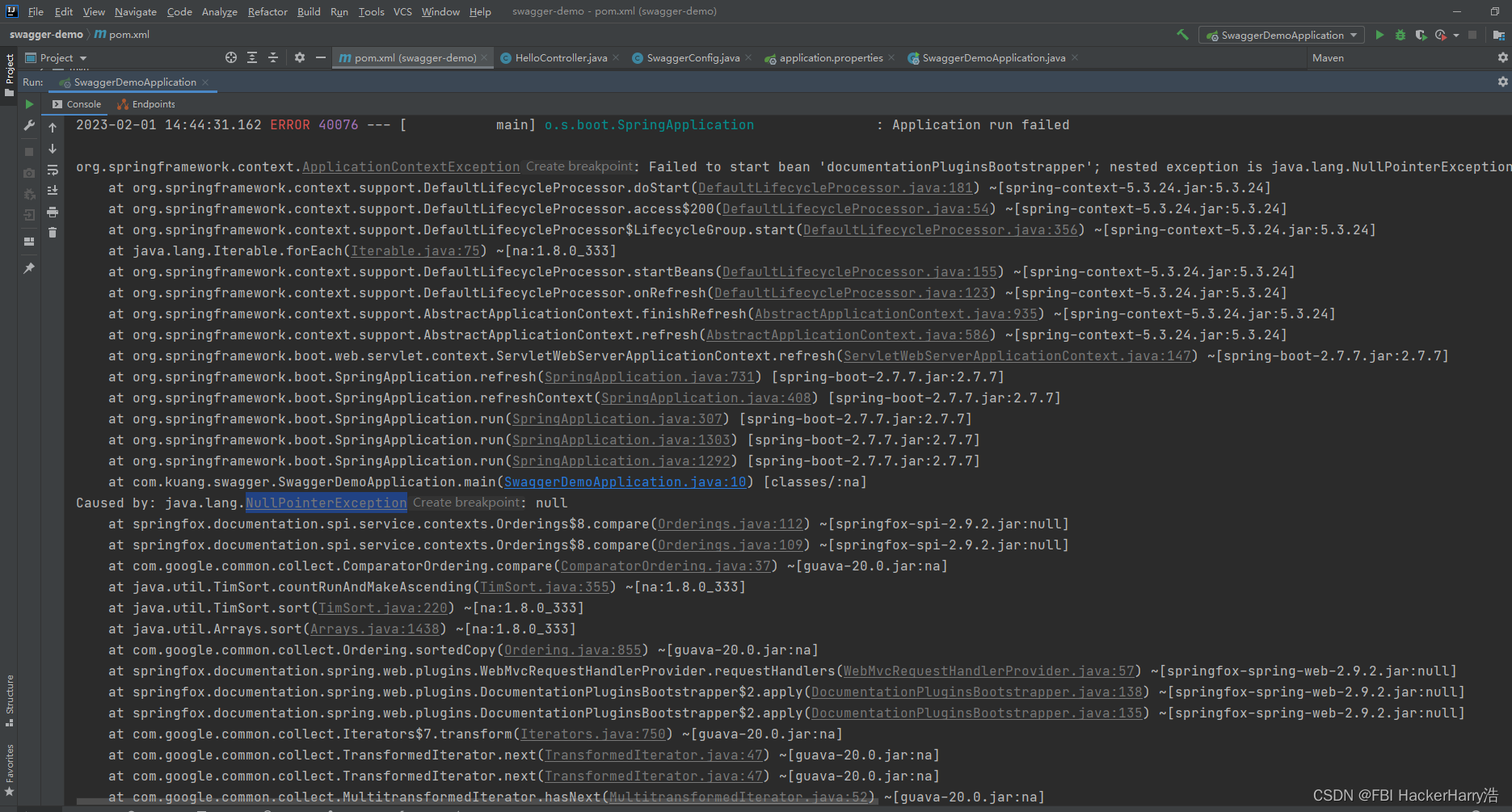1512x812 pixels.
Task: Print console contents via printer icon
Action: 53,212
